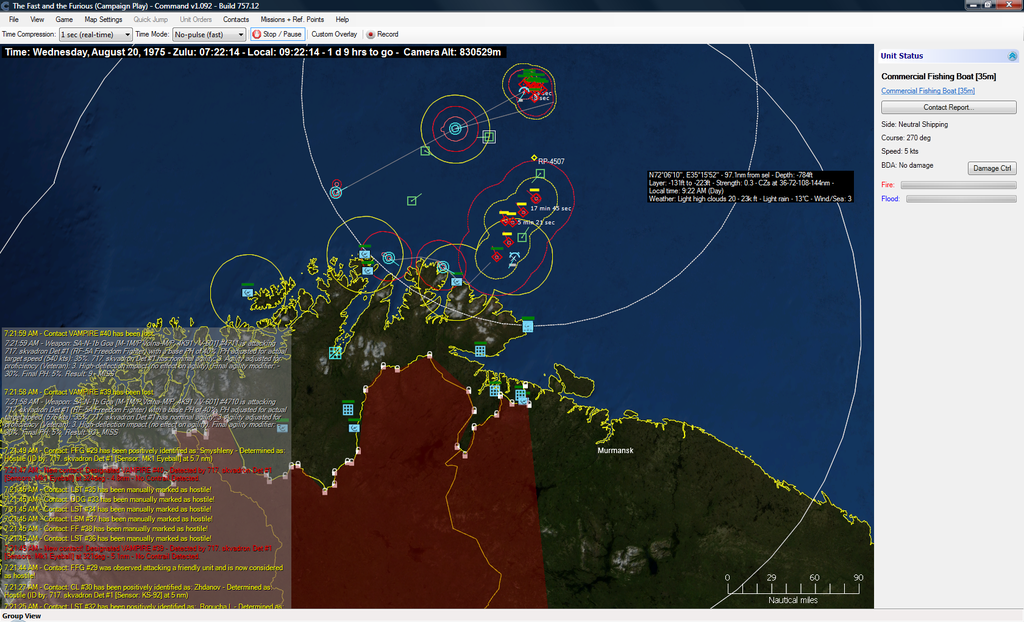This screenshot has height=622, width=1024.
Task: Select the friendly ship unit on the far western coast
Action: (248, 292)
